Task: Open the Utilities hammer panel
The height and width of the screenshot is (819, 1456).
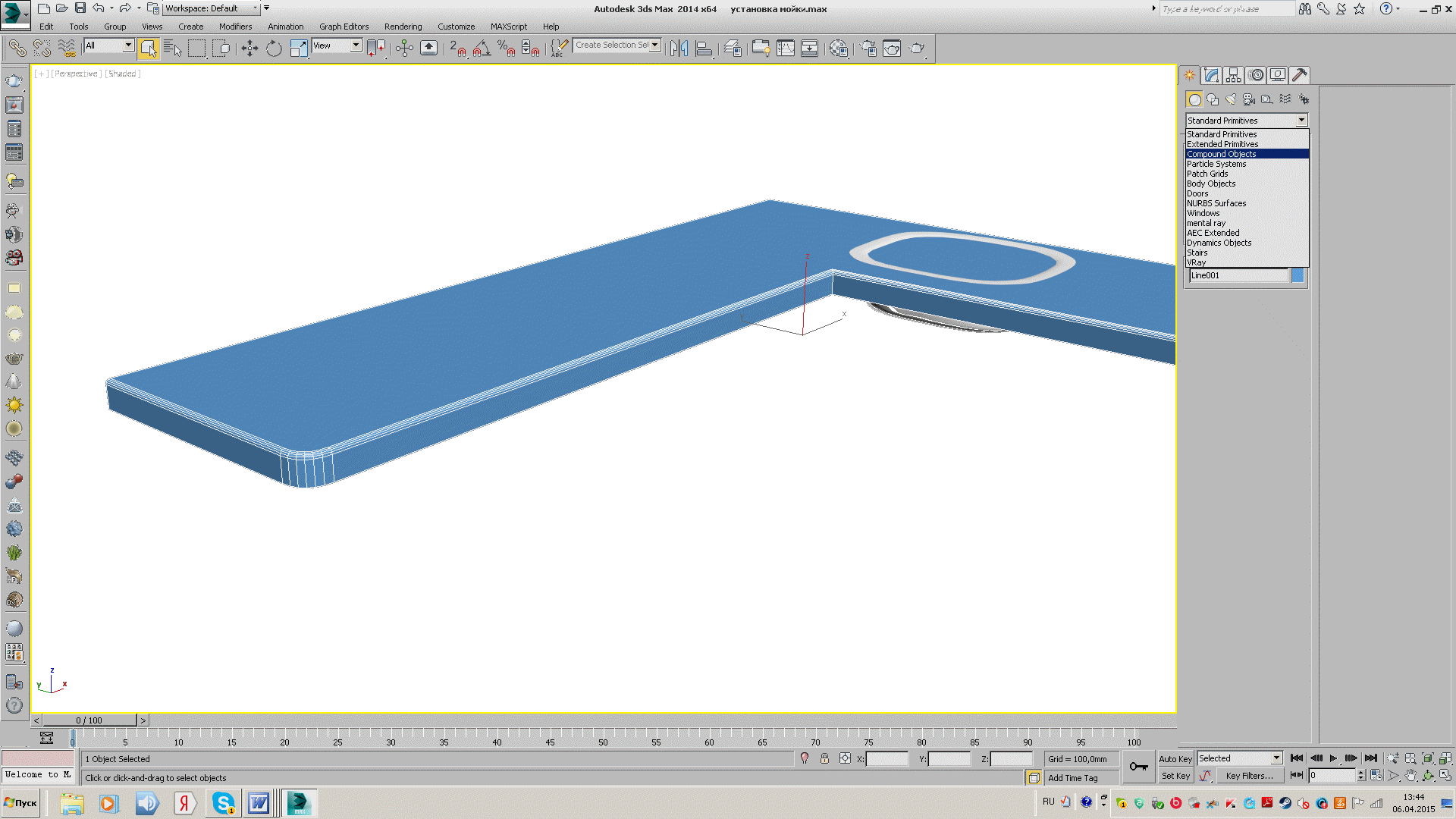Action: [x=1299, y=75]
